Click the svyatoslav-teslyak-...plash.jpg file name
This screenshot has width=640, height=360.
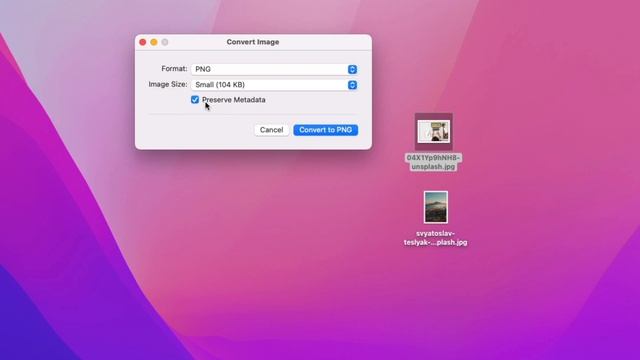click(436, 238)
